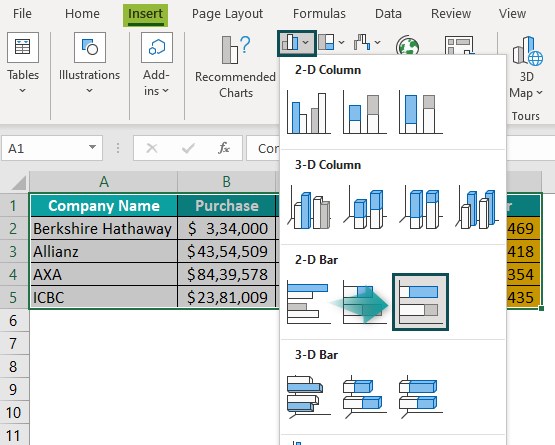Pick the 3-D Column chart option
555x445 pixels.
pos(476,207)
